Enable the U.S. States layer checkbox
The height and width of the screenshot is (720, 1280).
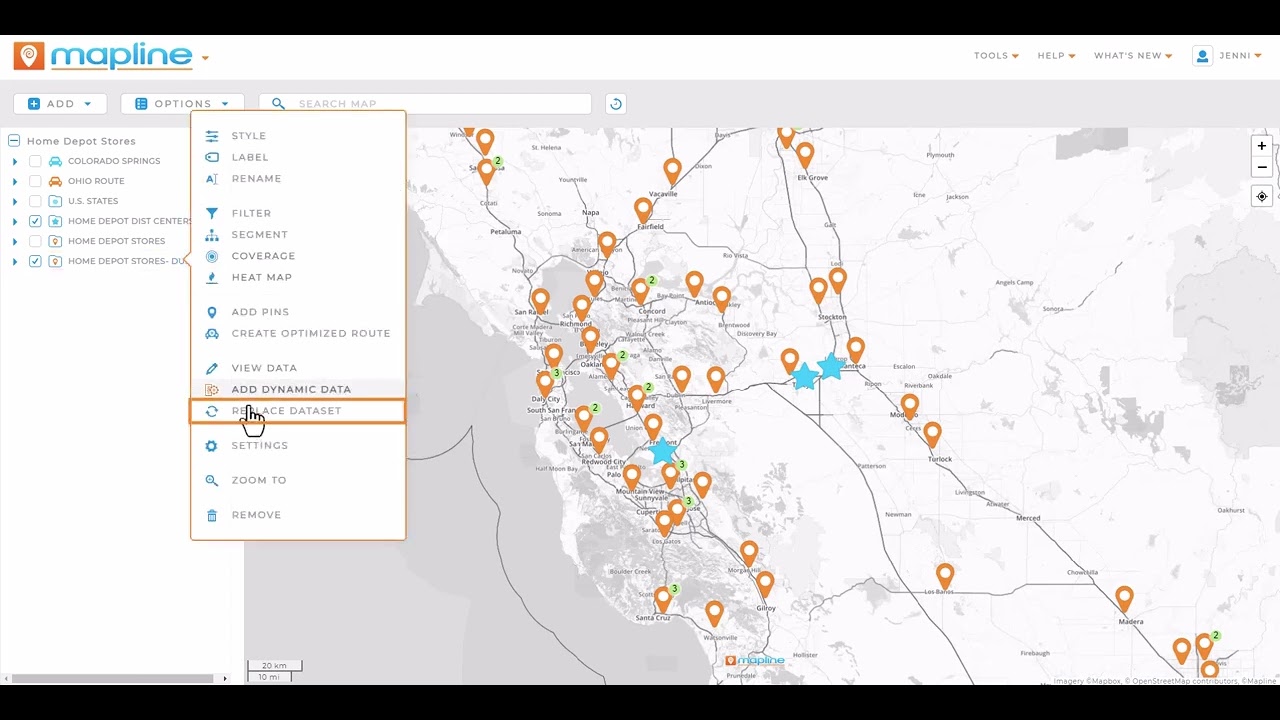[35, 201]
